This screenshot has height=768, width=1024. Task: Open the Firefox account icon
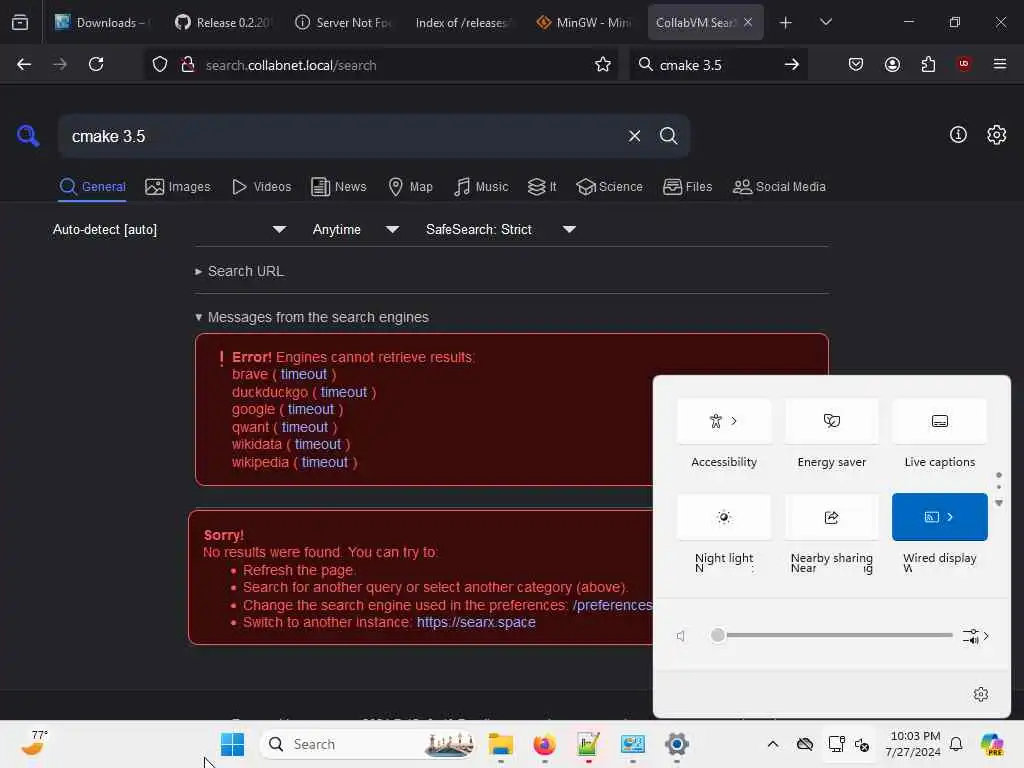click(x=892, y=64)
